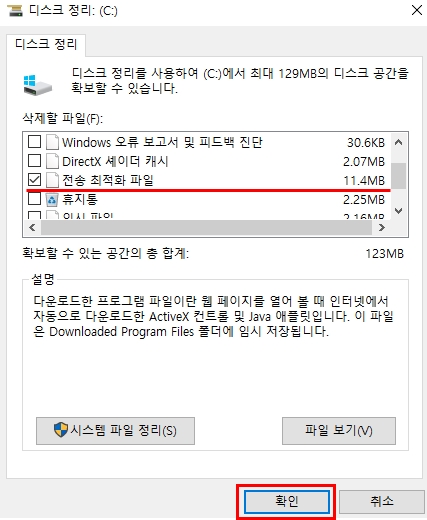This screenshot has height=520, width=427.
Task: Click the shield icon on 시스템 파일 정리 button
Action: point(61,430)
